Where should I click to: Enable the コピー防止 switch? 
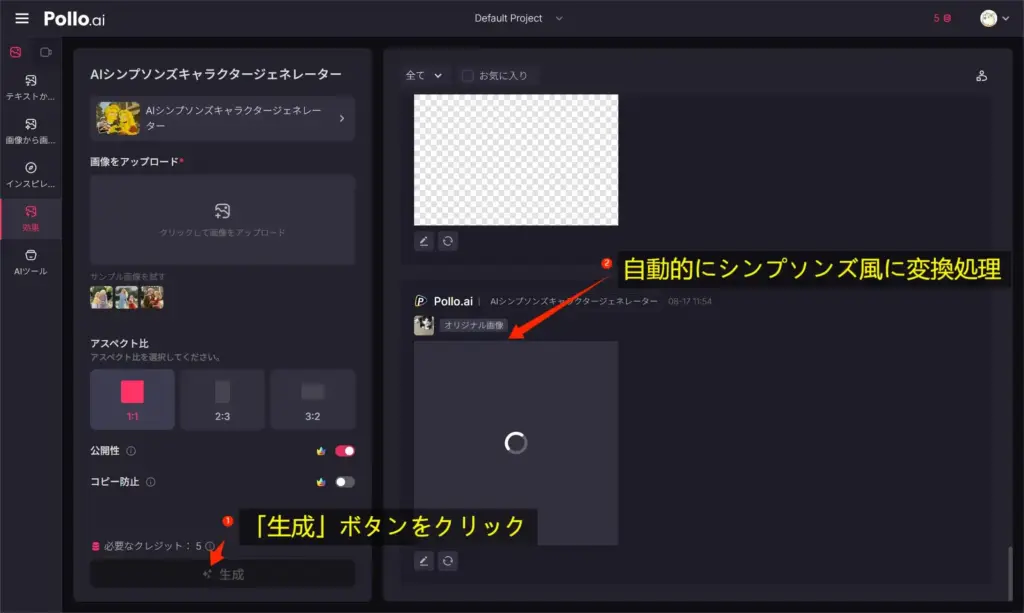(345, 482)
